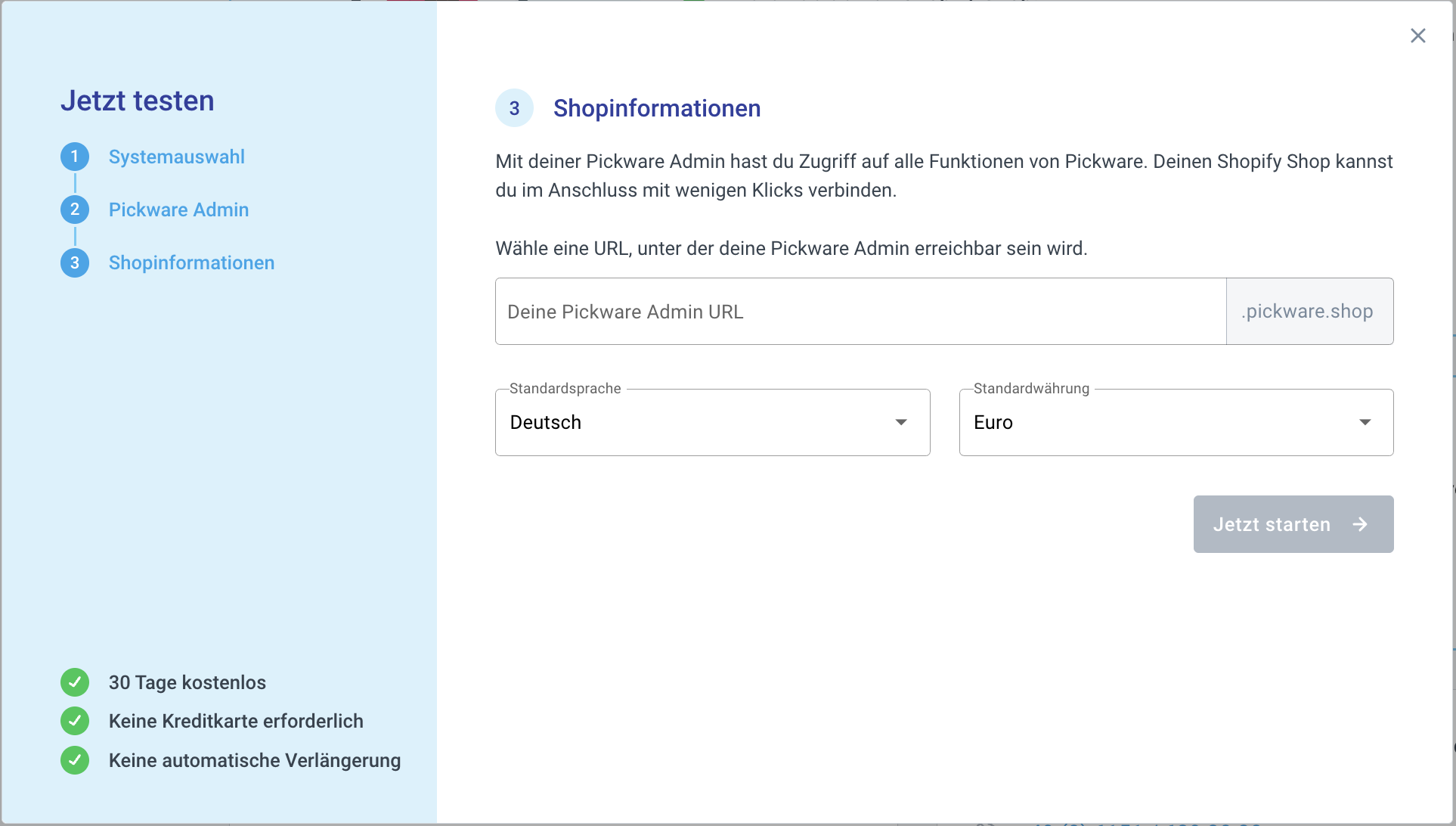
Task: Click the Jetzt starten button
Action: (x=1293, y=523)
